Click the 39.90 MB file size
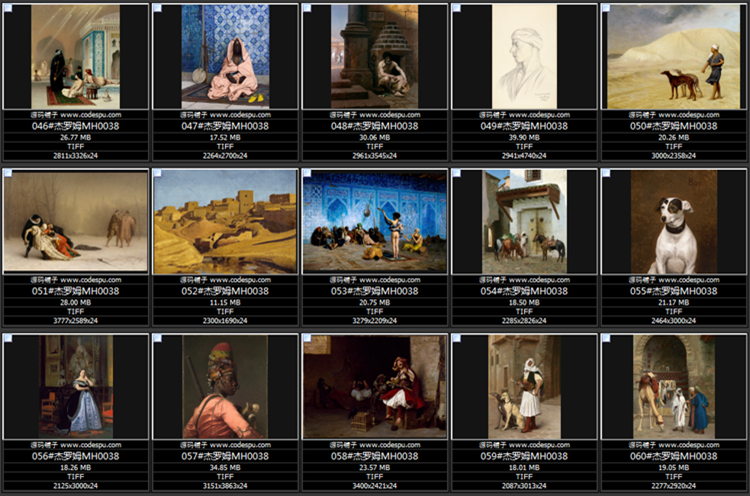This screenshot has height=496, width=750. click(524, 137)
